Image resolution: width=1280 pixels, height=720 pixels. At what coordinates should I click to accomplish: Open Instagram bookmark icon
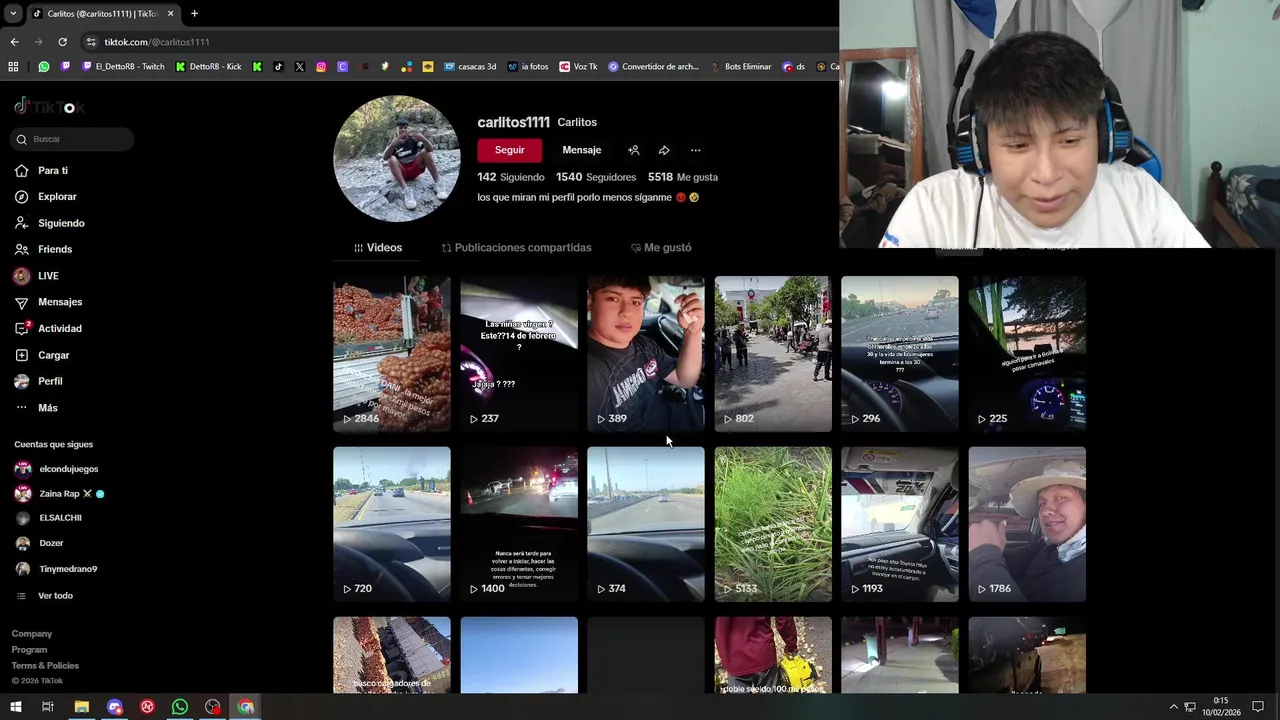pos(321,67)
